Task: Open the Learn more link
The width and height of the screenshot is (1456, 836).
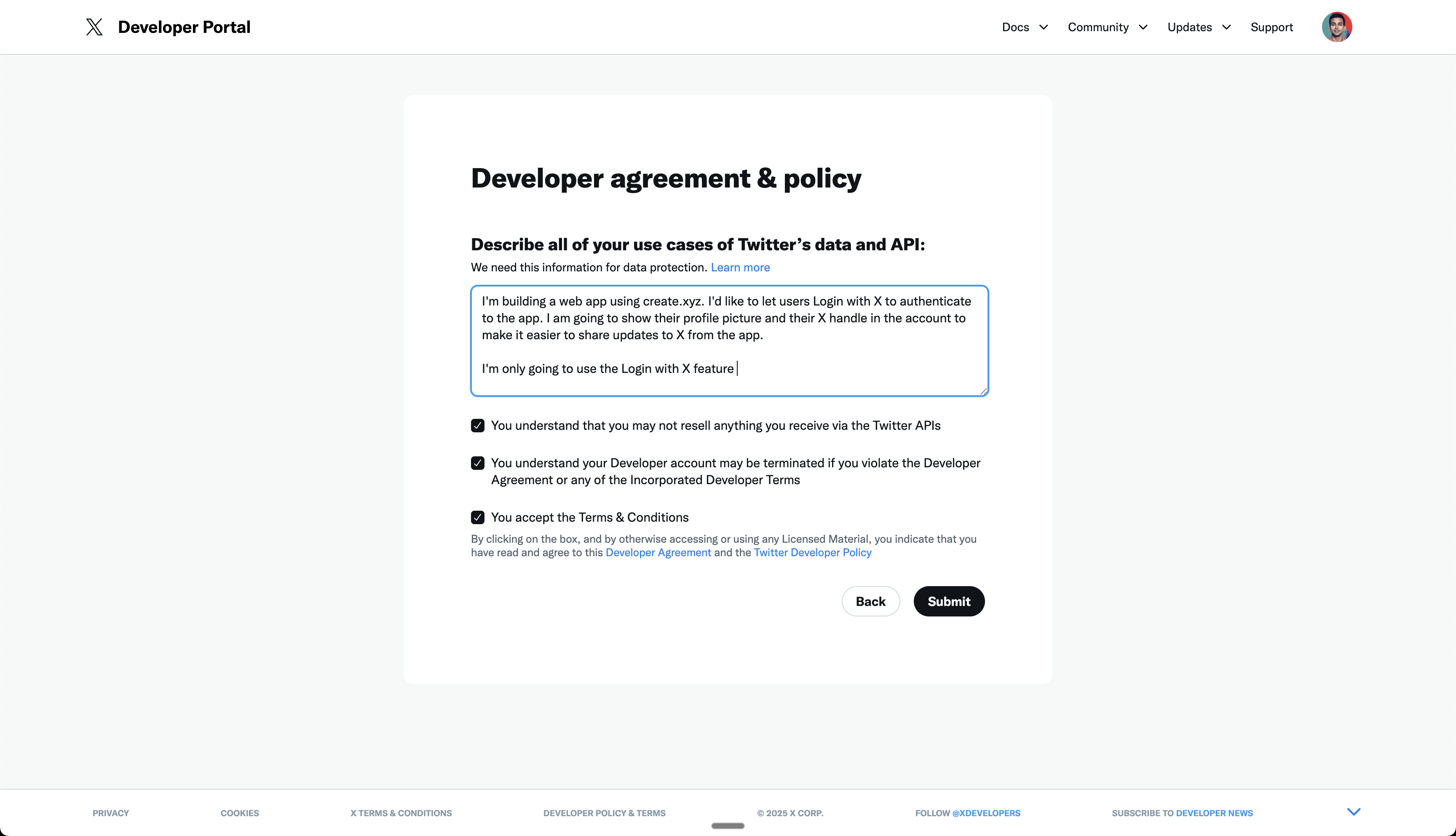Action: point(740,268)
